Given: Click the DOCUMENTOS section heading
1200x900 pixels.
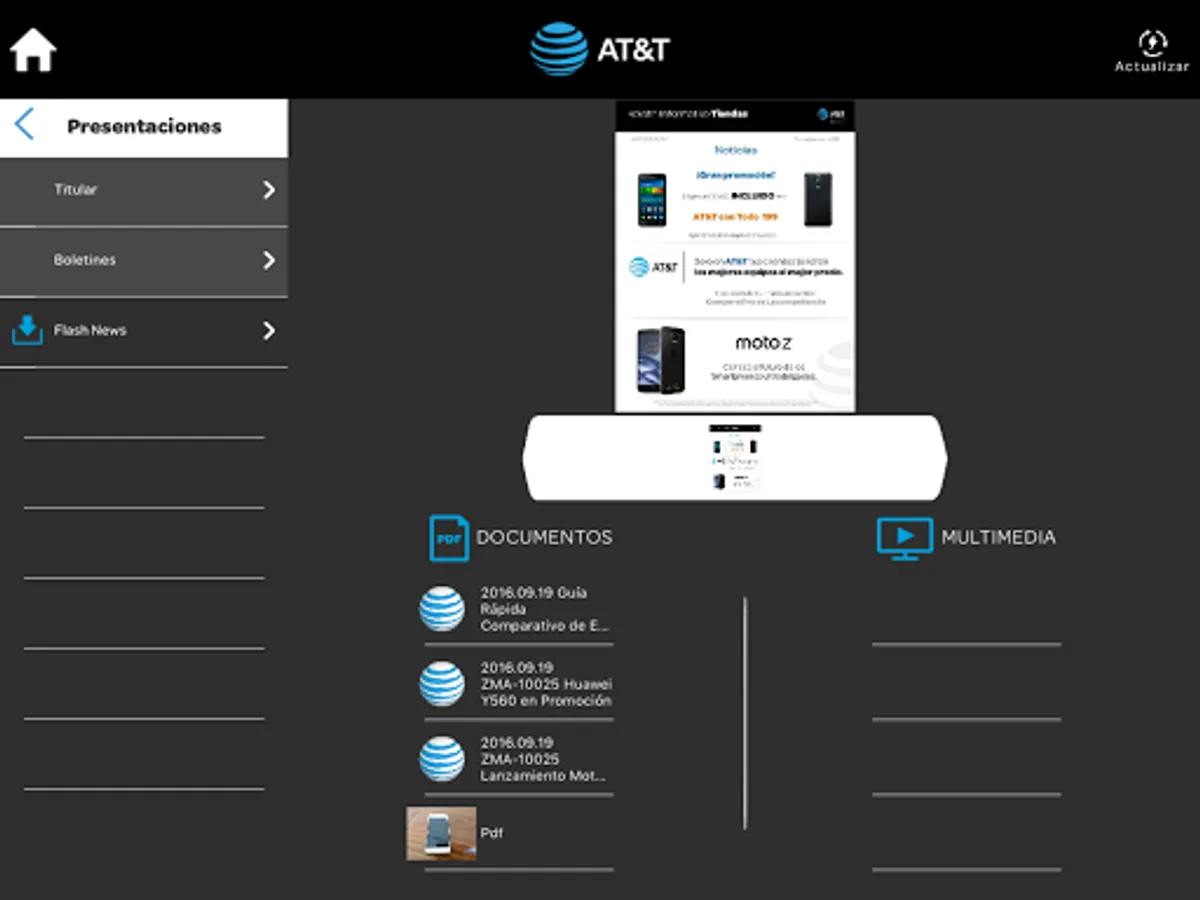Looking at the screenshot, I should [x=544, y=537].
